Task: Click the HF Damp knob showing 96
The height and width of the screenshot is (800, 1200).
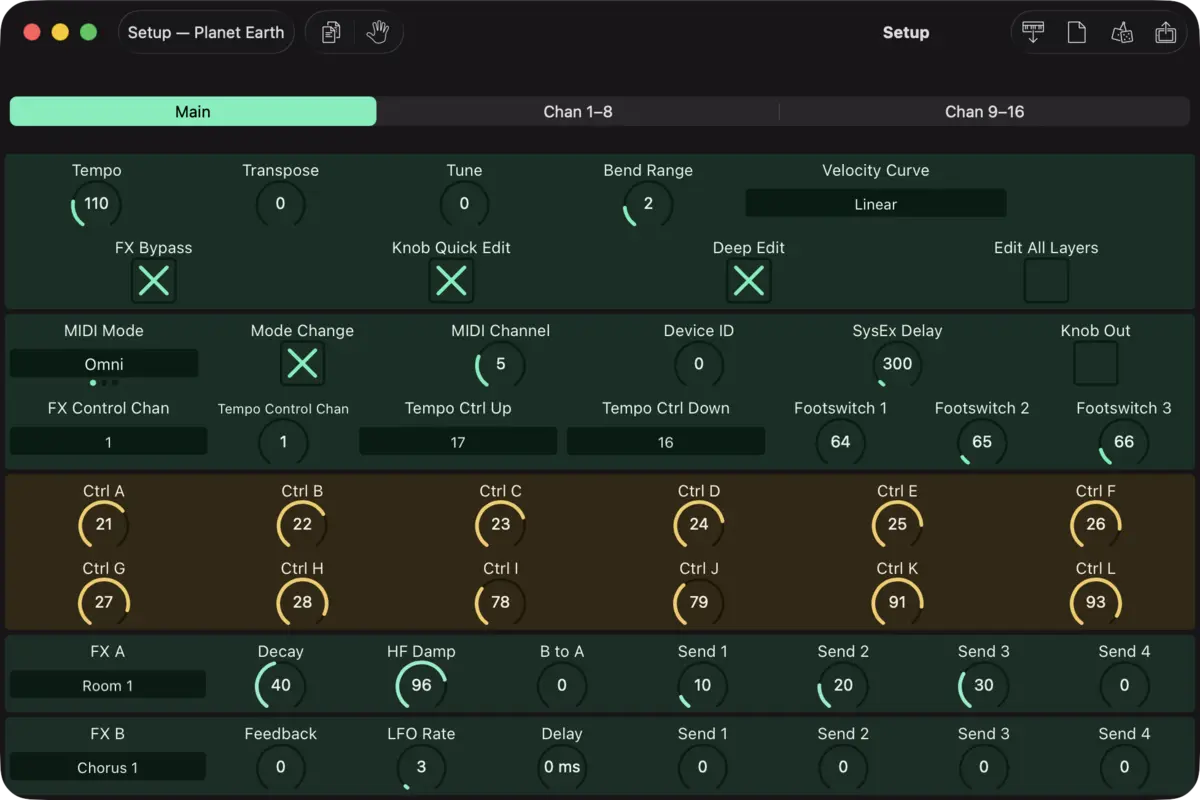Action: point(421,685)
